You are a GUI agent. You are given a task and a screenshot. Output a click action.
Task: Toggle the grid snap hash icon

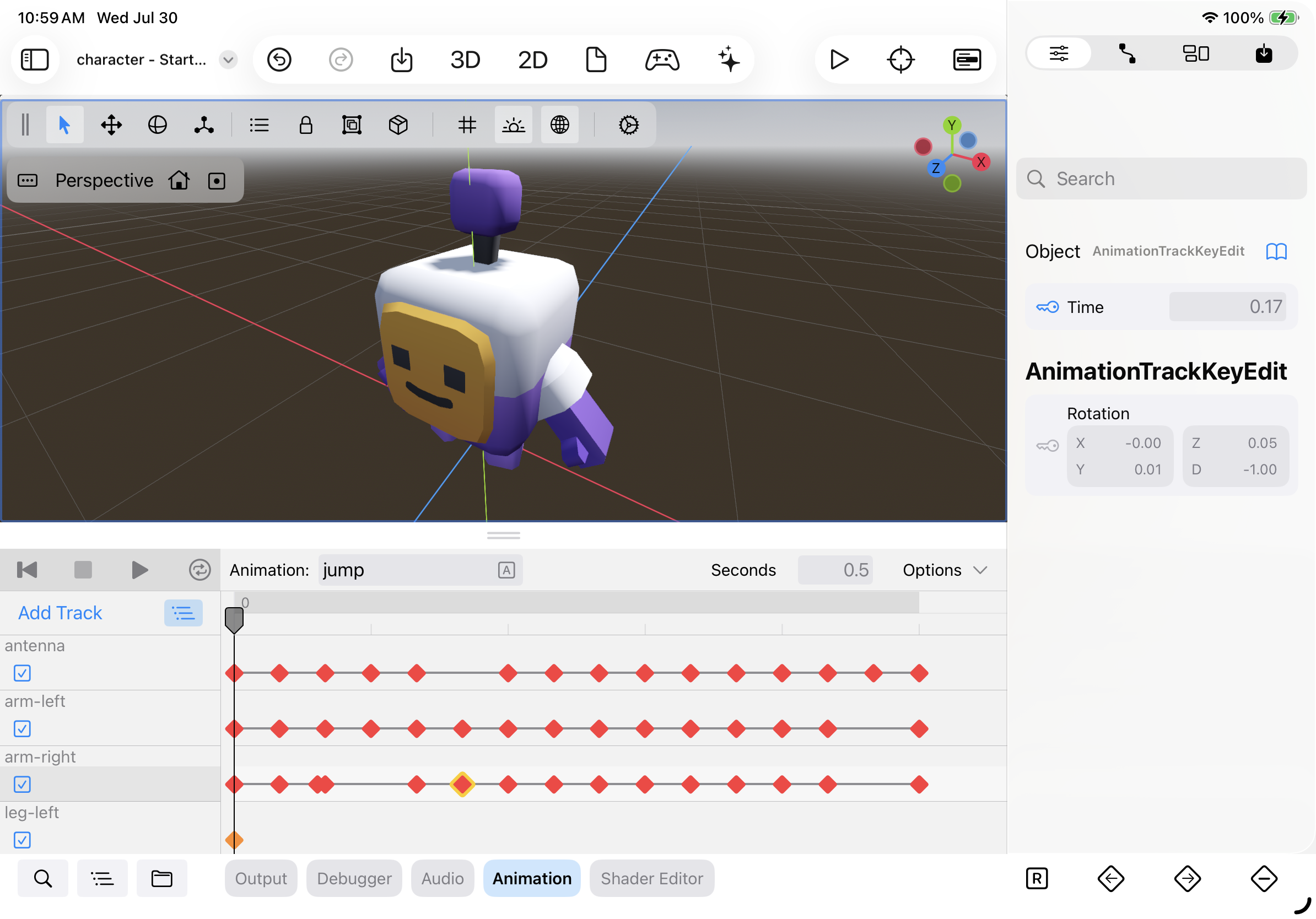click(467, 125)
